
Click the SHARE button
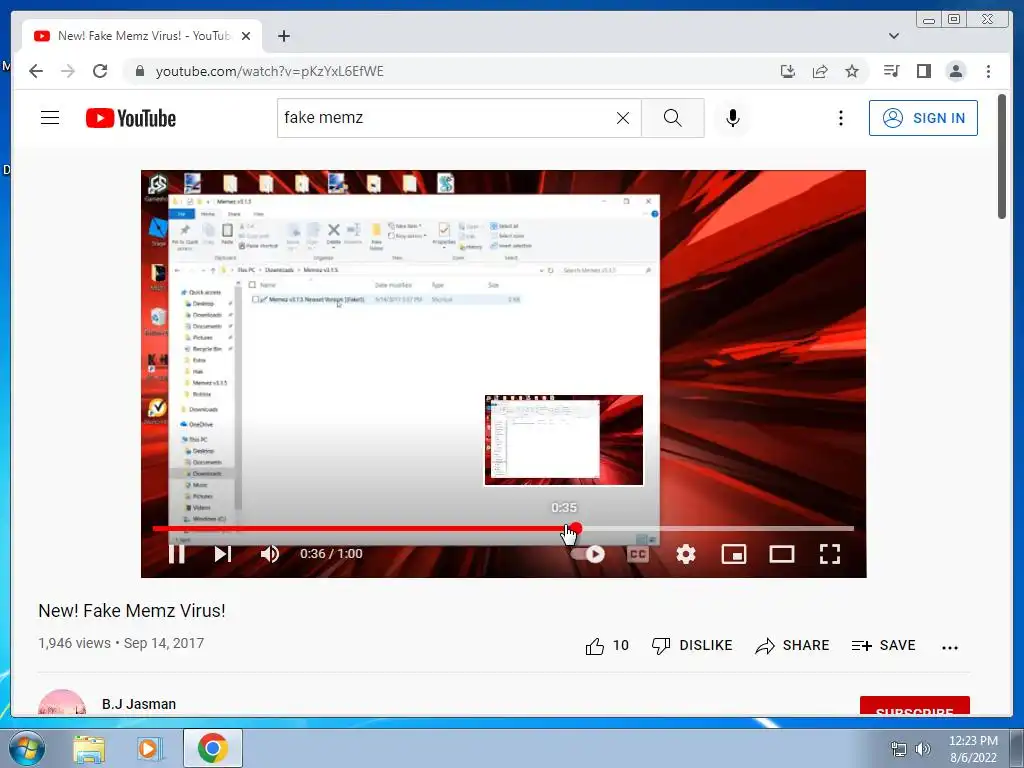pyautogui.click(x=792, y=646)
